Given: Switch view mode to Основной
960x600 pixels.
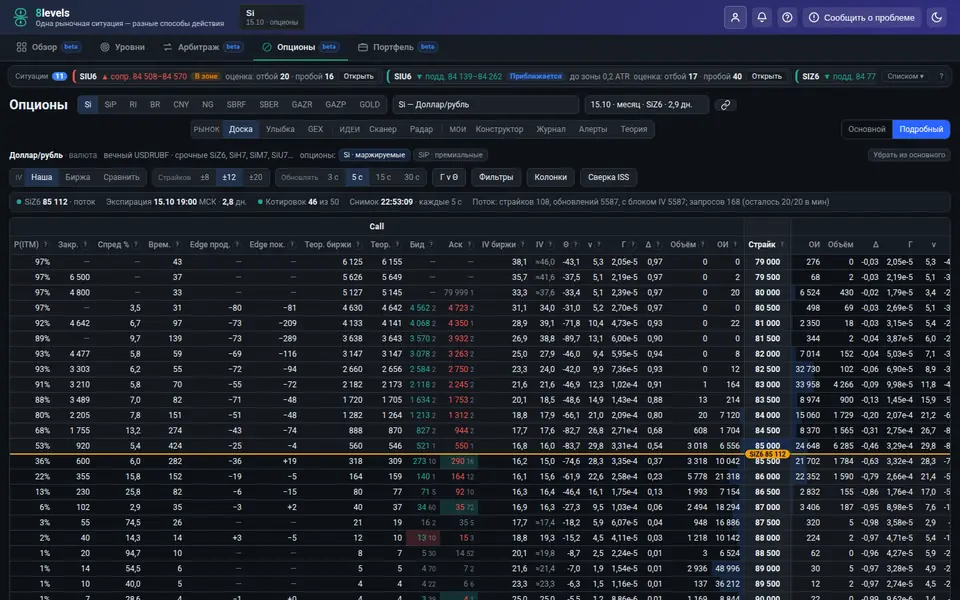Looking at the screenshot, I should (x=866, y=129).
